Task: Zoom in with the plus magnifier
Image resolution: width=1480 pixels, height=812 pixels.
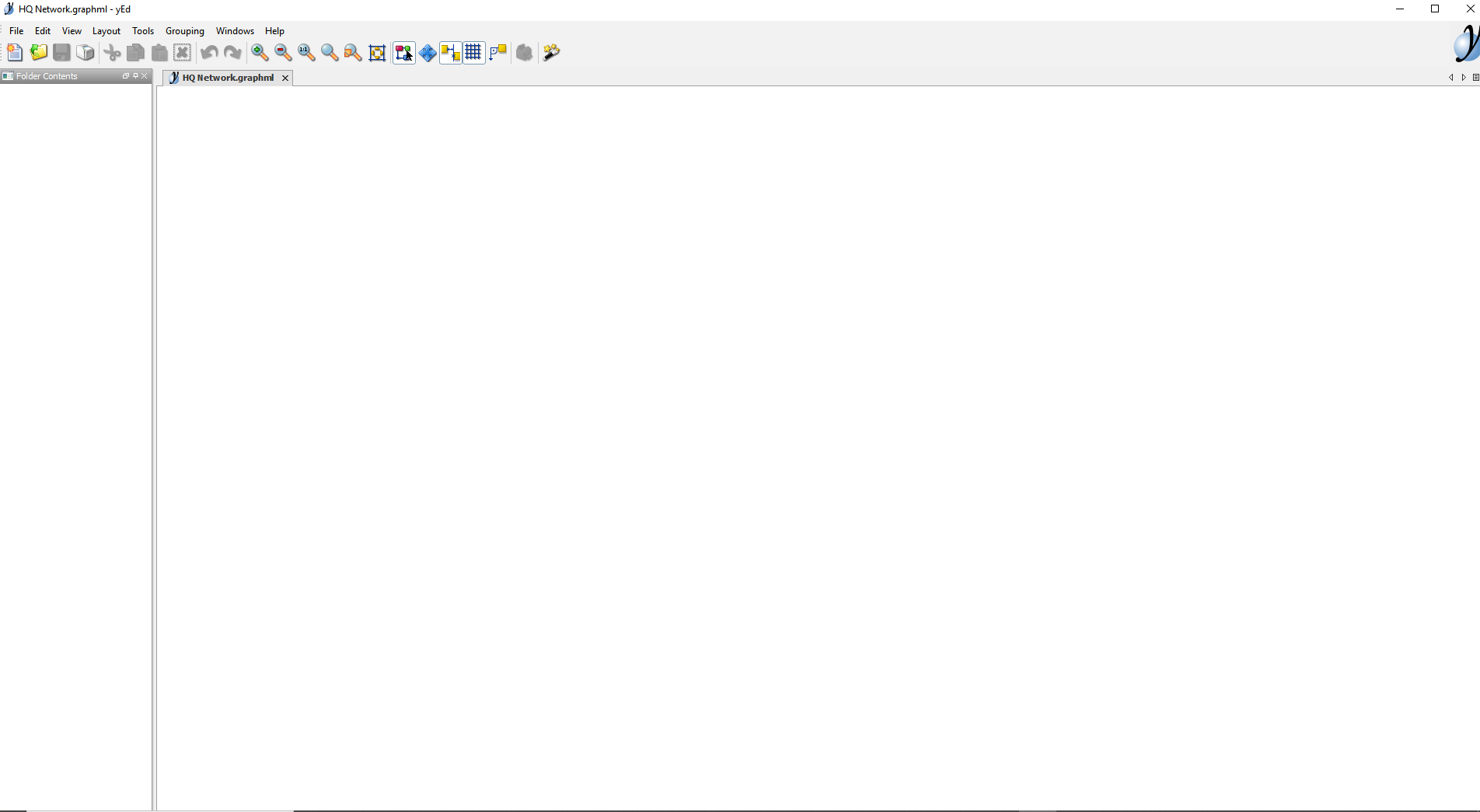Action: (x=260, y=53)
